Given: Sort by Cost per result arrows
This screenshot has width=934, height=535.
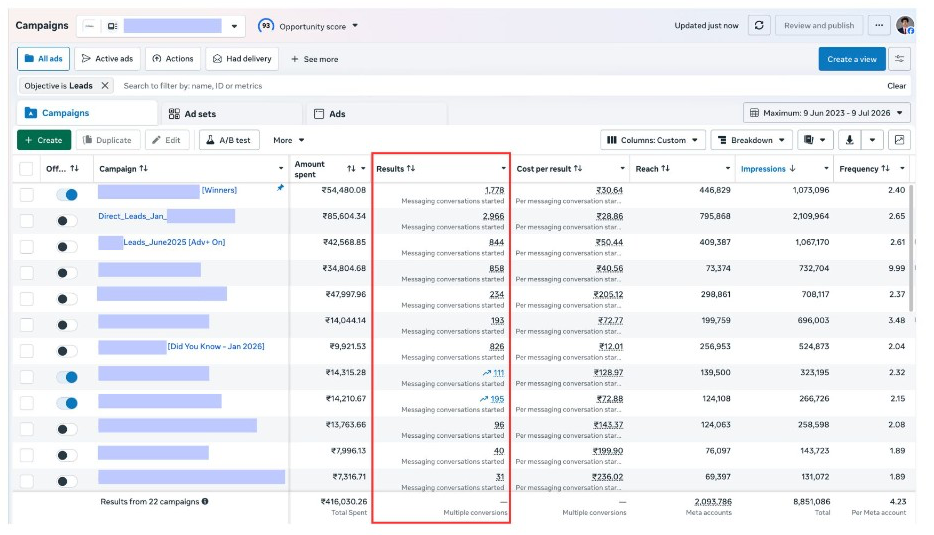Looking at the screenshot, I should (578, 169).
